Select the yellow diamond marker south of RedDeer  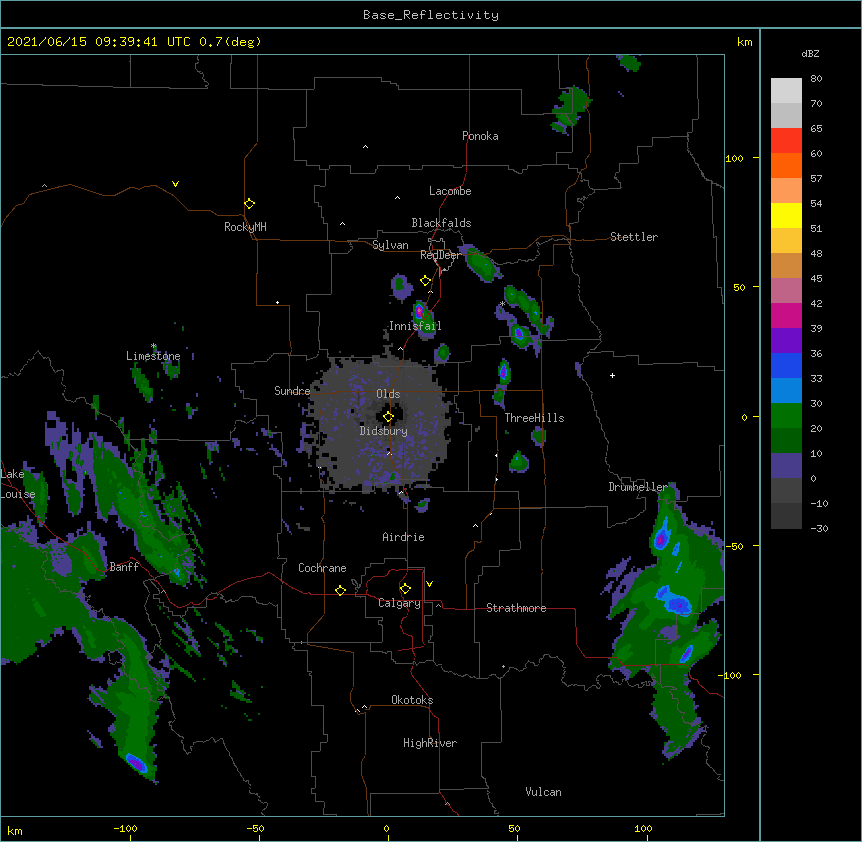[425, 281]
